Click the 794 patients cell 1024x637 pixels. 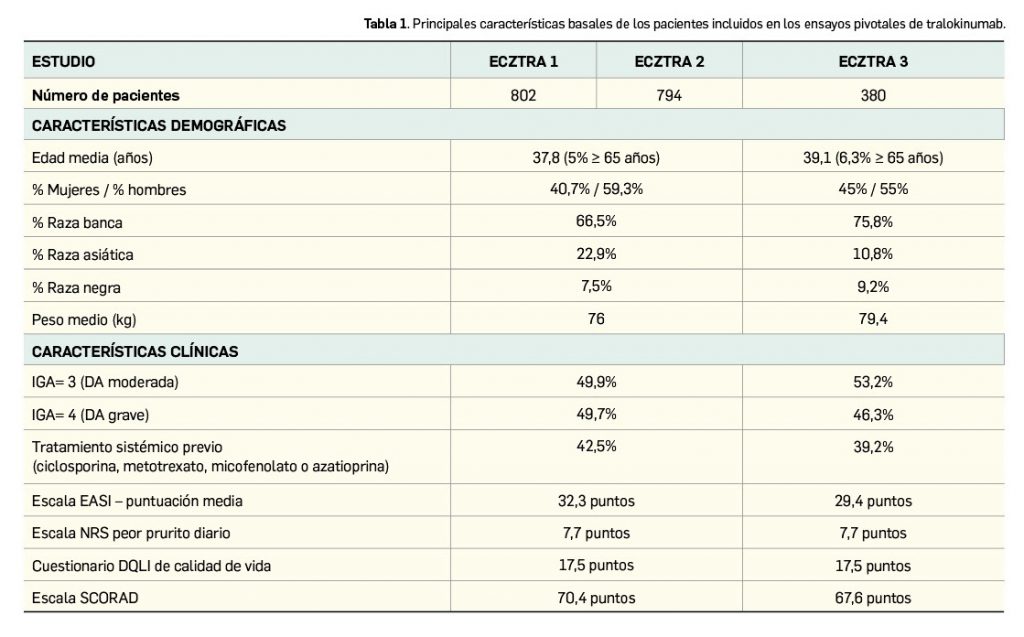coord(669,96)
